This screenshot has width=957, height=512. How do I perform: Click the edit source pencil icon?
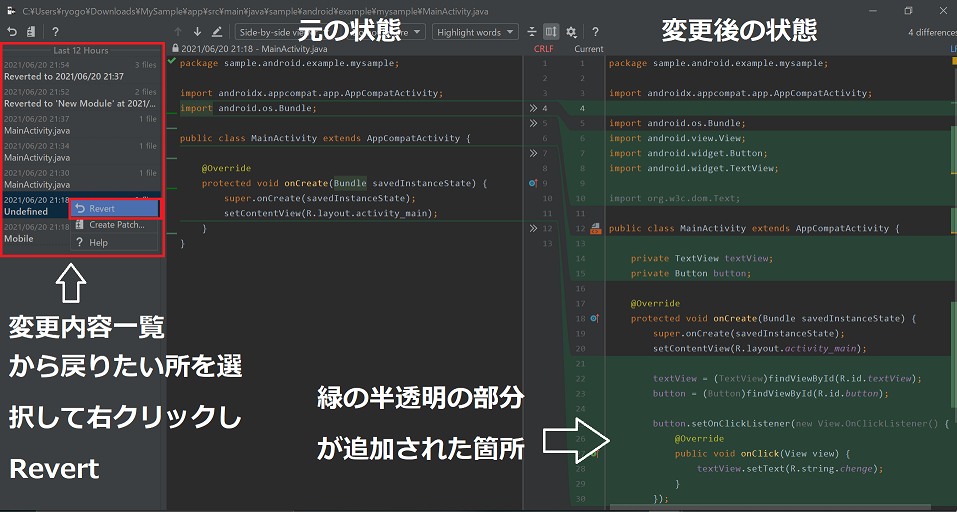coord(217,32)
